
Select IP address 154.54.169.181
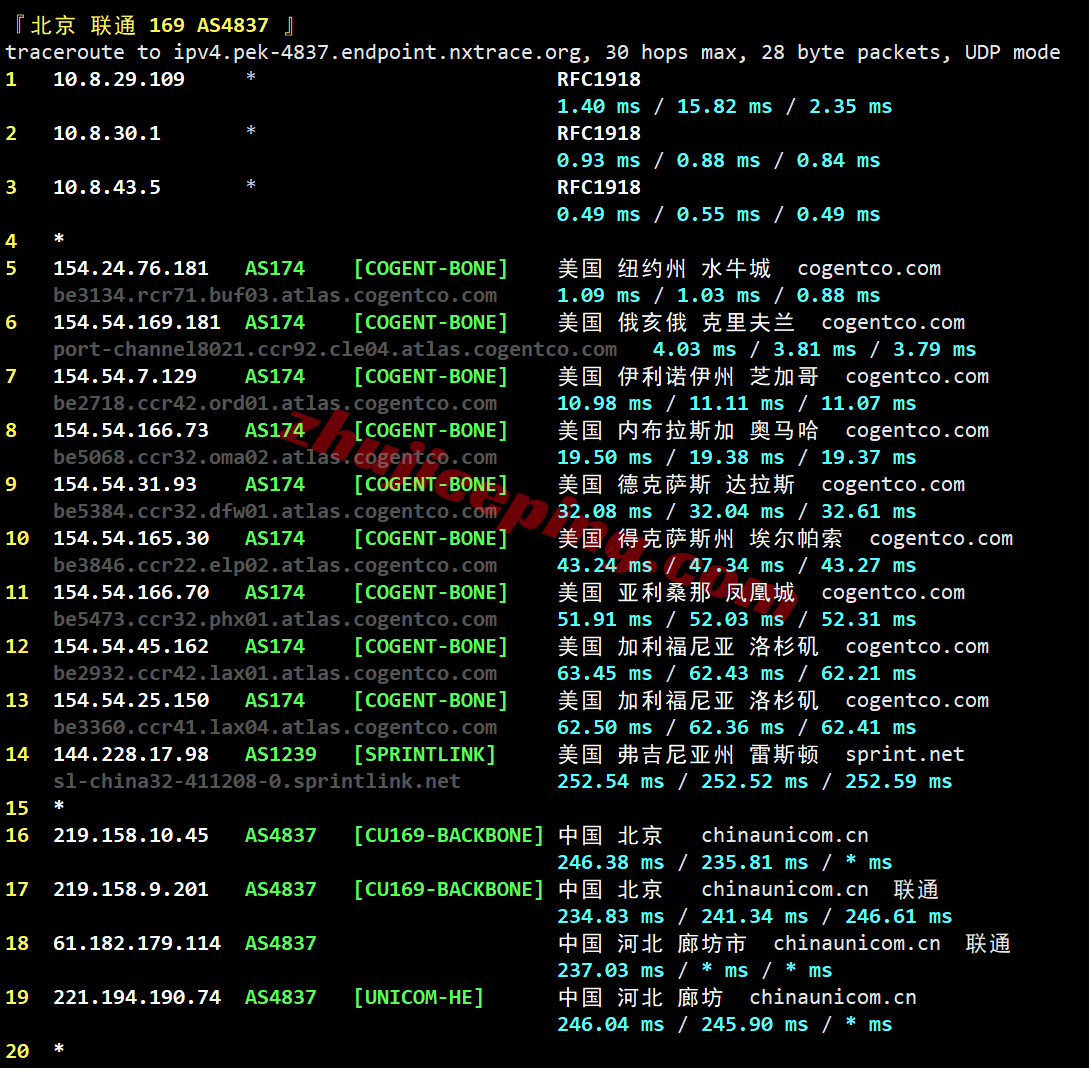click(137, 323)
